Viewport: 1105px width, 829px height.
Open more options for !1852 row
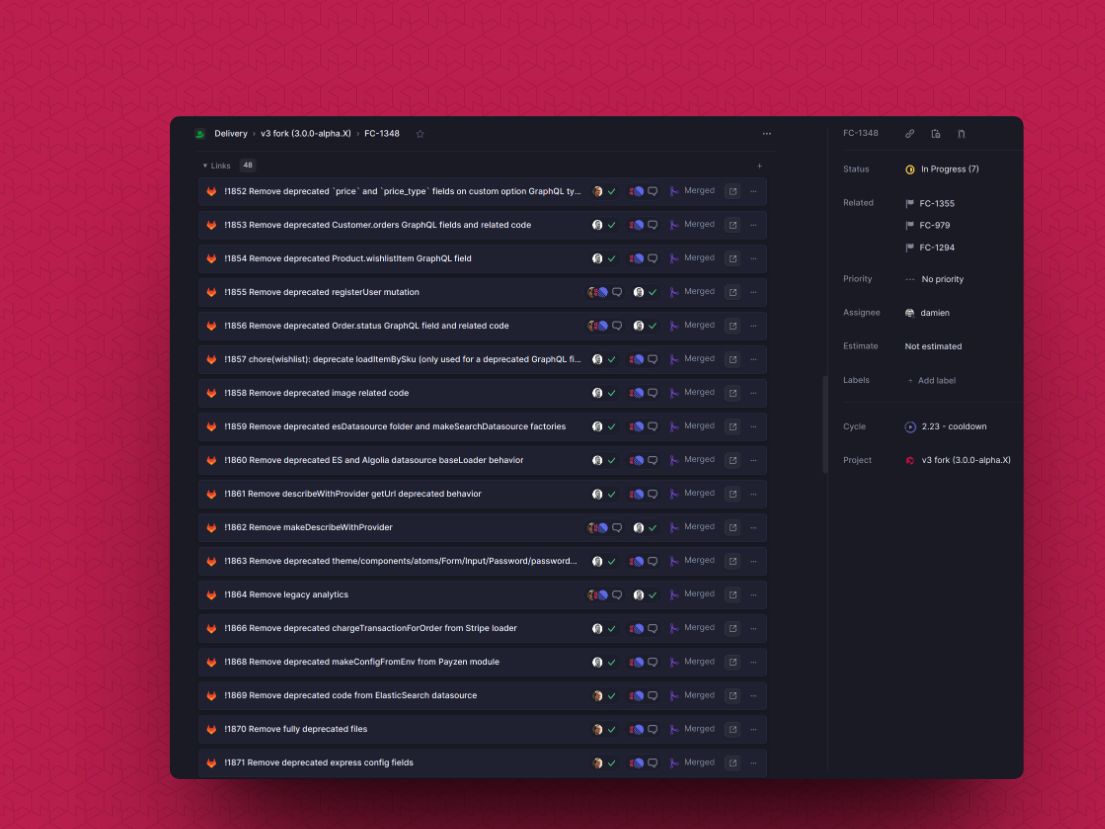point(753,191)
